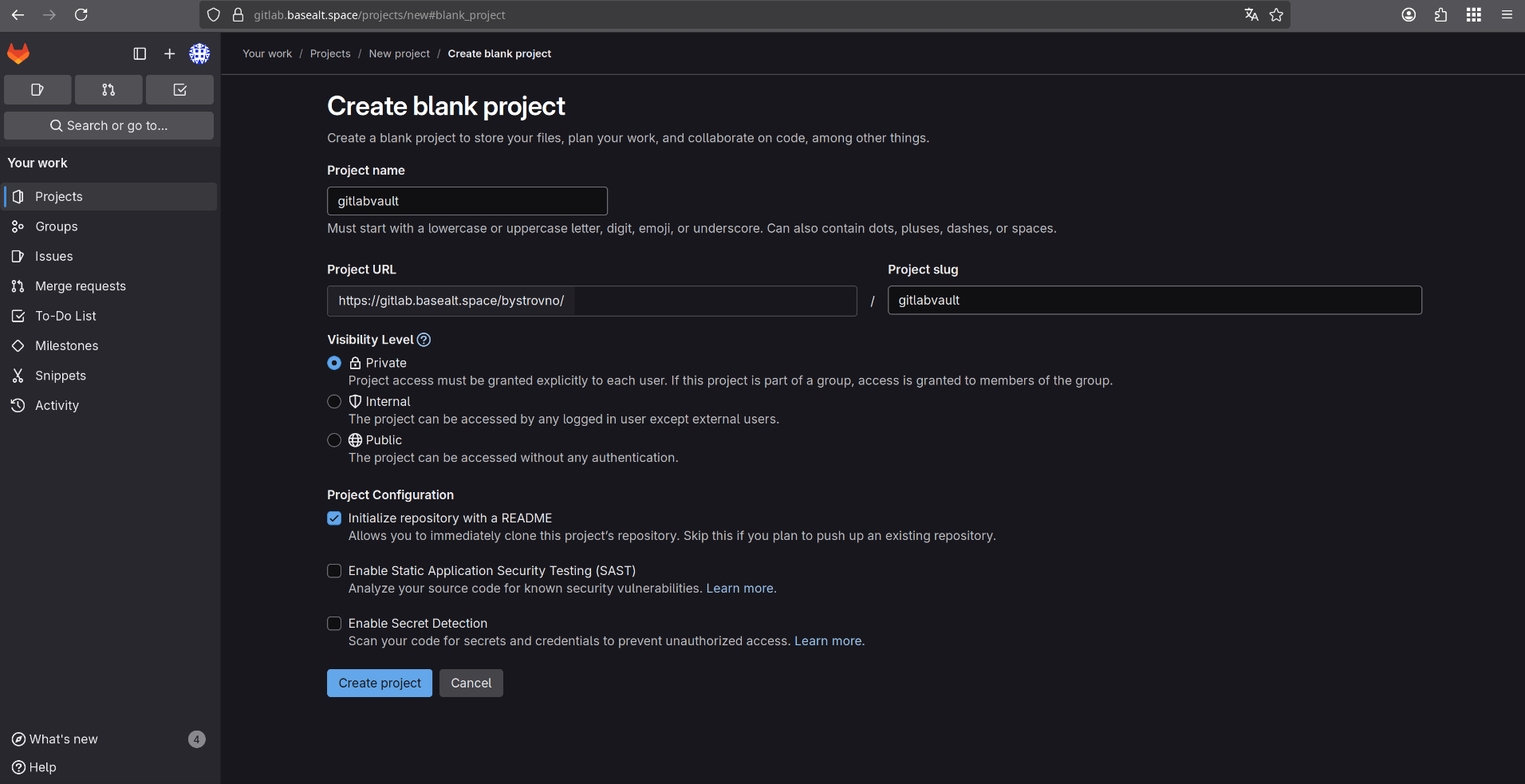Click the GitLab fox logo

pos(18,53)
